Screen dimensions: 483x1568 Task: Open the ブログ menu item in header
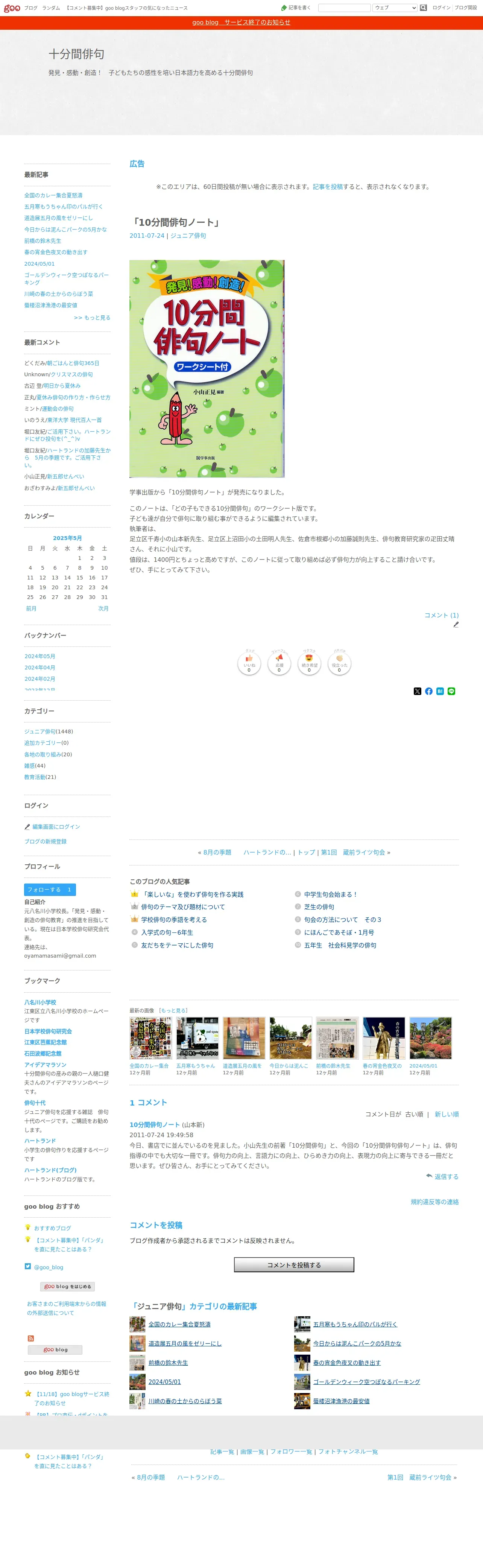coord(30,8)
